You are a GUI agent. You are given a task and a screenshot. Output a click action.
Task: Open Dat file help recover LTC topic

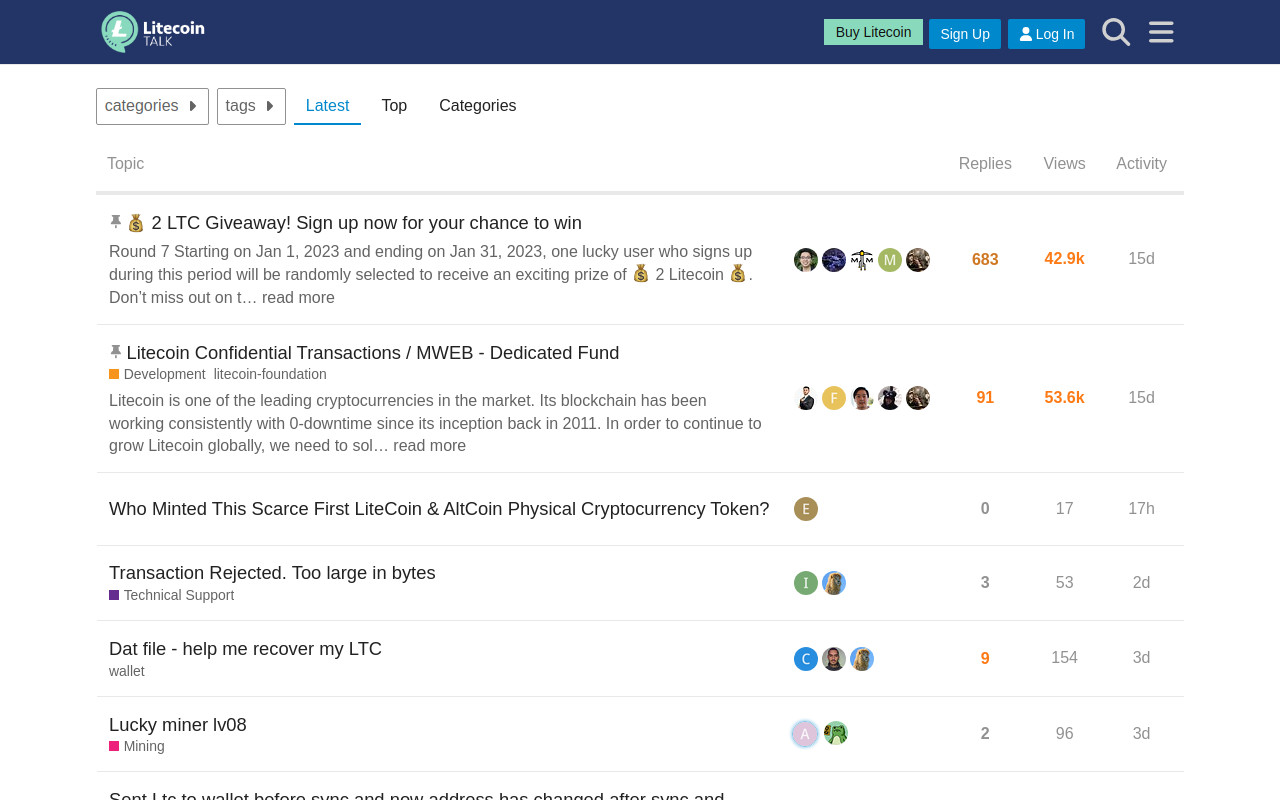pos(245,649)
